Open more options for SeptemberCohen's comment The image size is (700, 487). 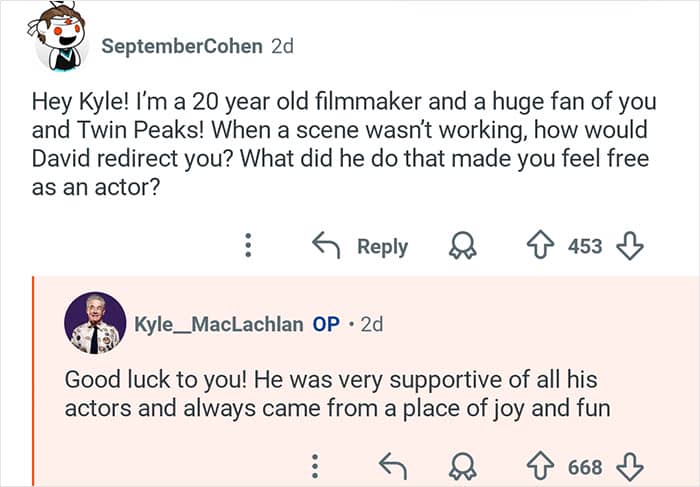click(250, 246)
